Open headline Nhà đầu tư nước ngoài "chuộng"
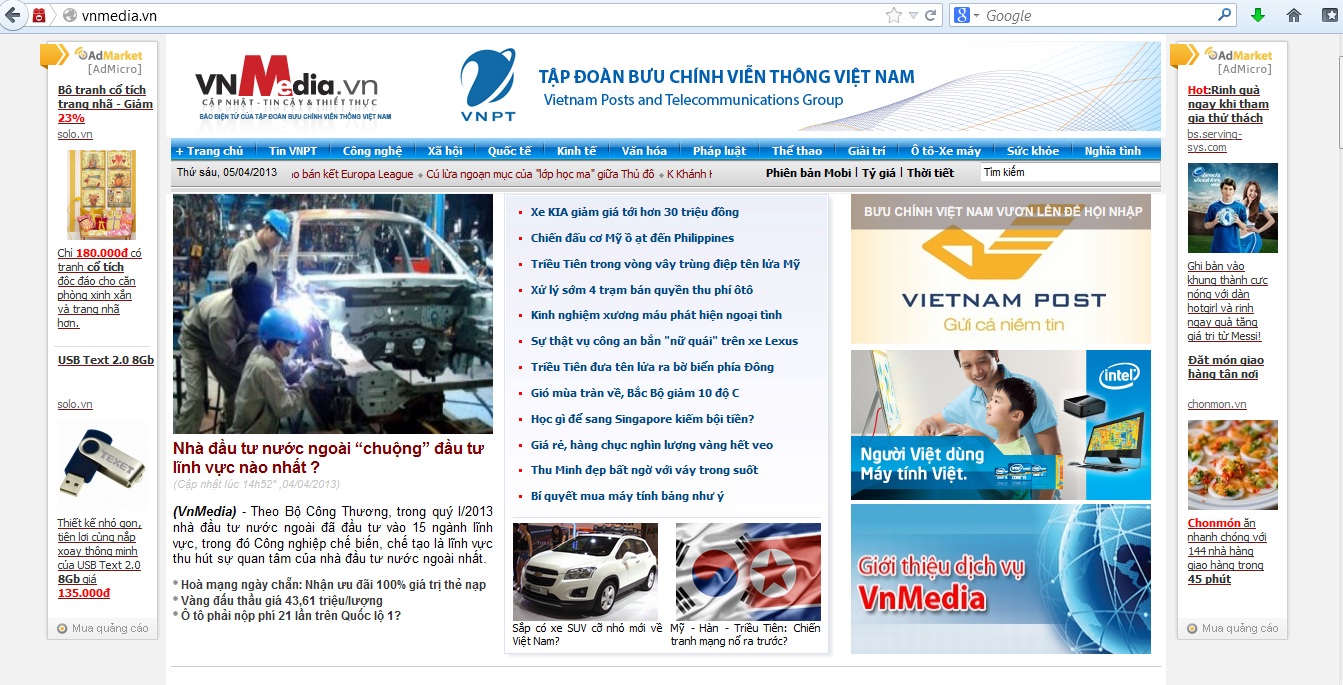Screen dimensions: 1343x685 pyautogui.click(x=328, y=457)
